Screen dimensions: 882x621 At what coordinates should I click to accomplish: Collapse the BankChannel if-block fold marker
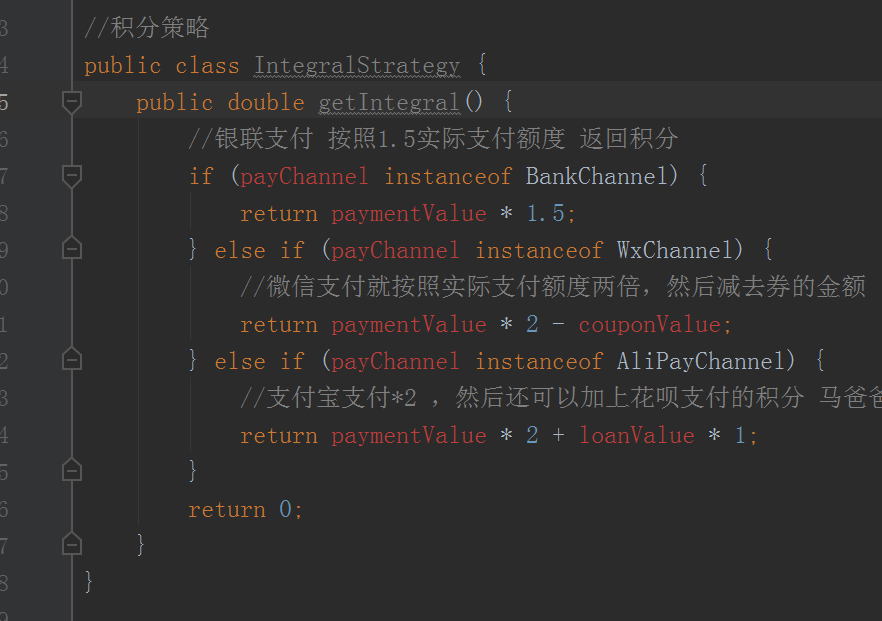coord(71,175)
